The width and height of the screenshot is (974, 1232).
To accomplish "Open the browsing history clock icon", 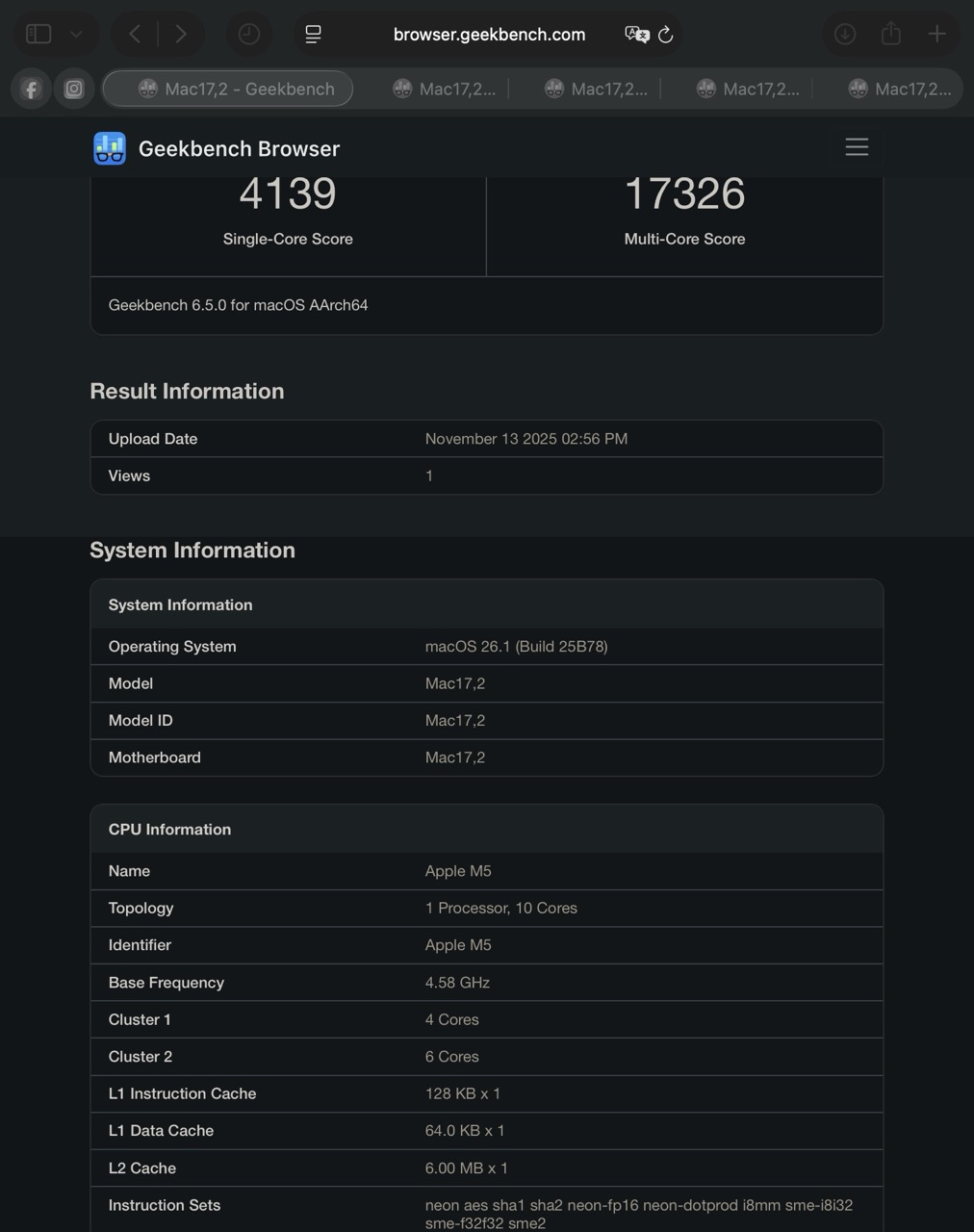I will coord(248,35).
